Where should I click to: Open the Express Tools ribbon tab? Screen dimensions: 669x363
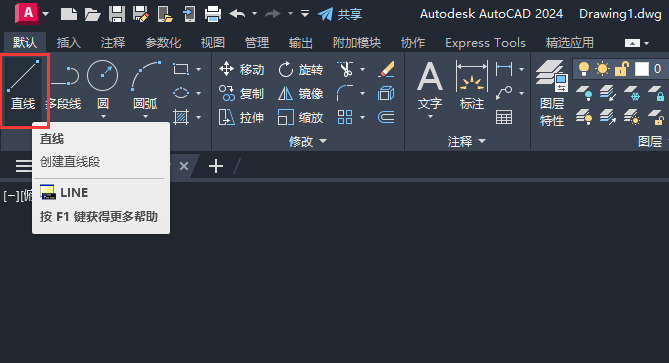point(485,43)
